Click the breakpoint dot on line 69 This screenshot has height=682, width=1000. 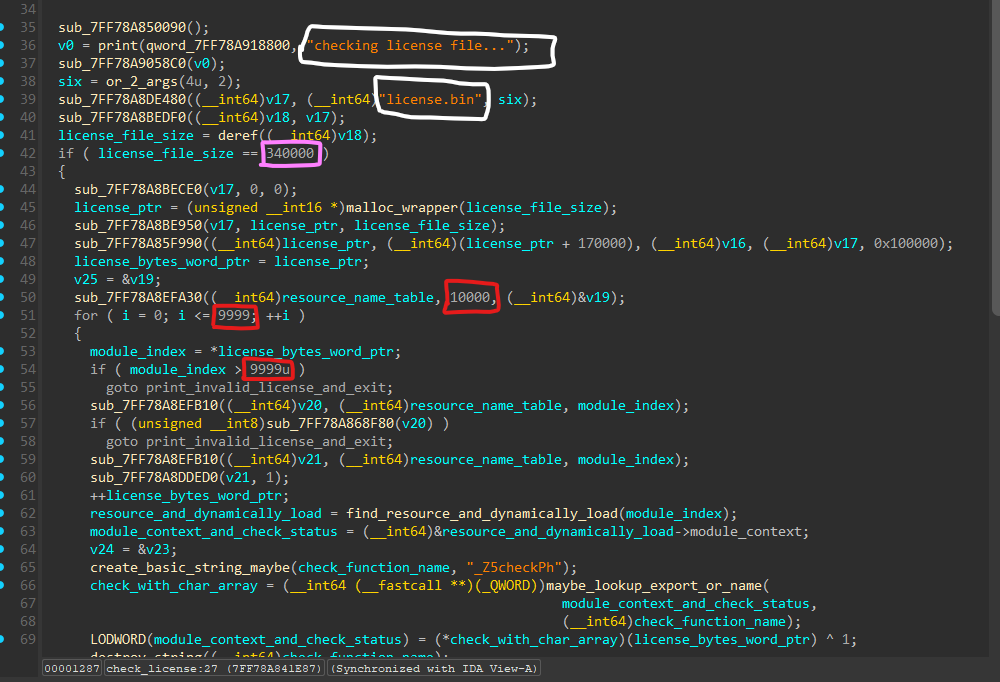pyautogui.click(x=4, y=640)
